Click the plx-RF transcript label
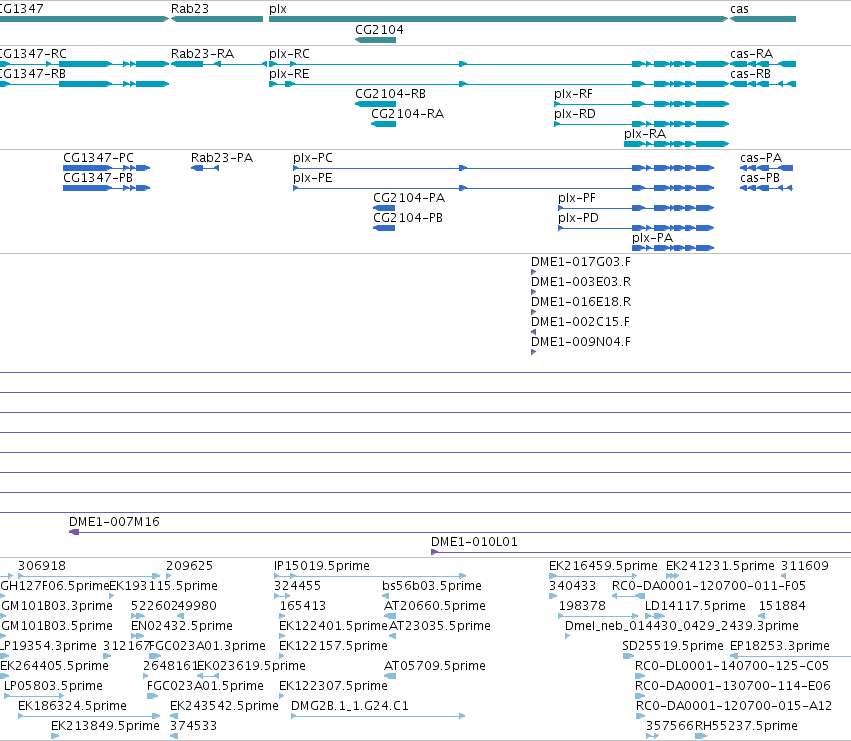The image size is (851, 741). click(x=573, y=94)
